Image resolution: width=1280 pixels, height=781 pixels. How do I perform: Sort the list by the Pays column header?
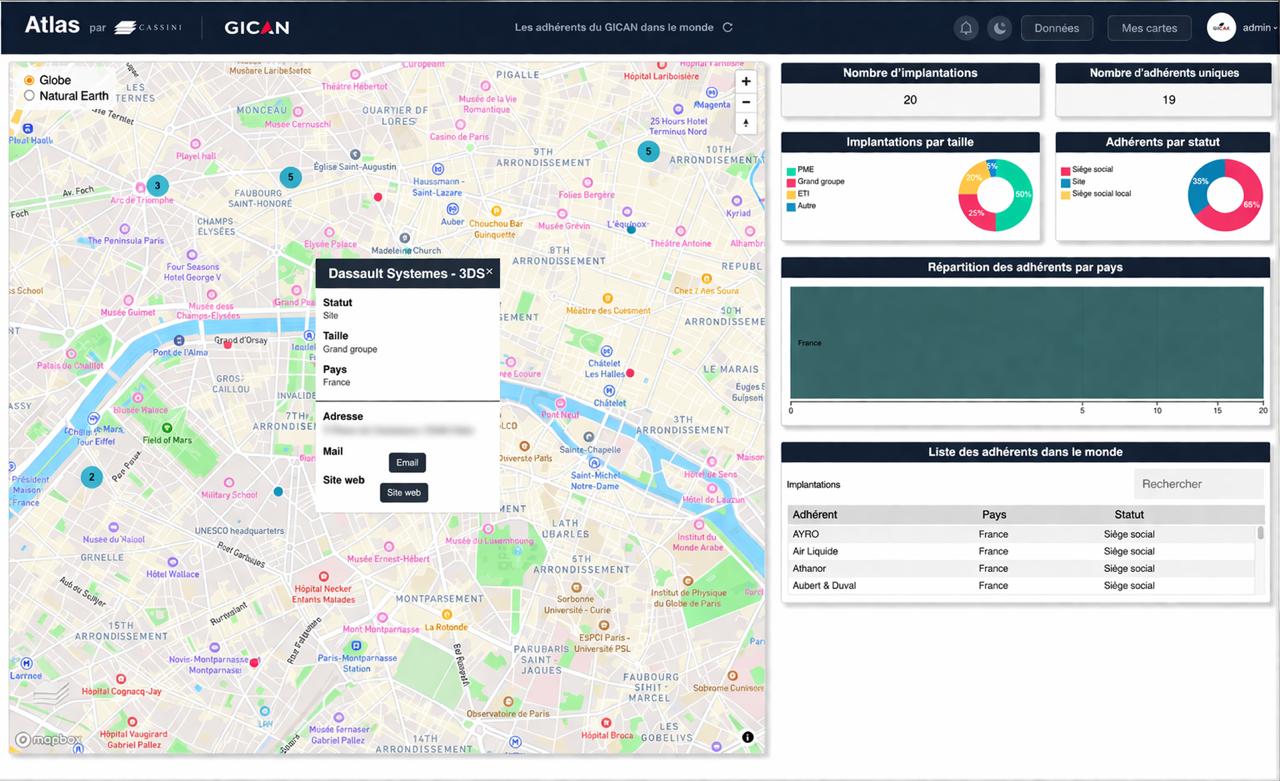[x=994, y=515]
